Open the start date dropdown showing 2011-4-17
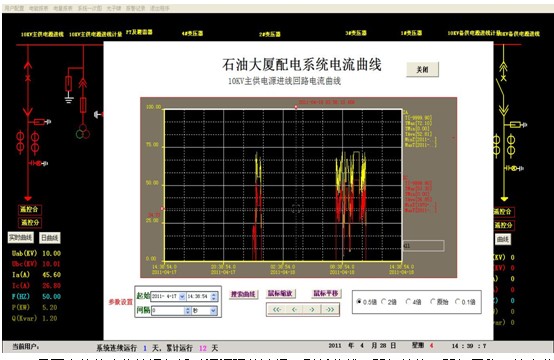The width and height of the screenshot is (554, 360). pos(182,296)
